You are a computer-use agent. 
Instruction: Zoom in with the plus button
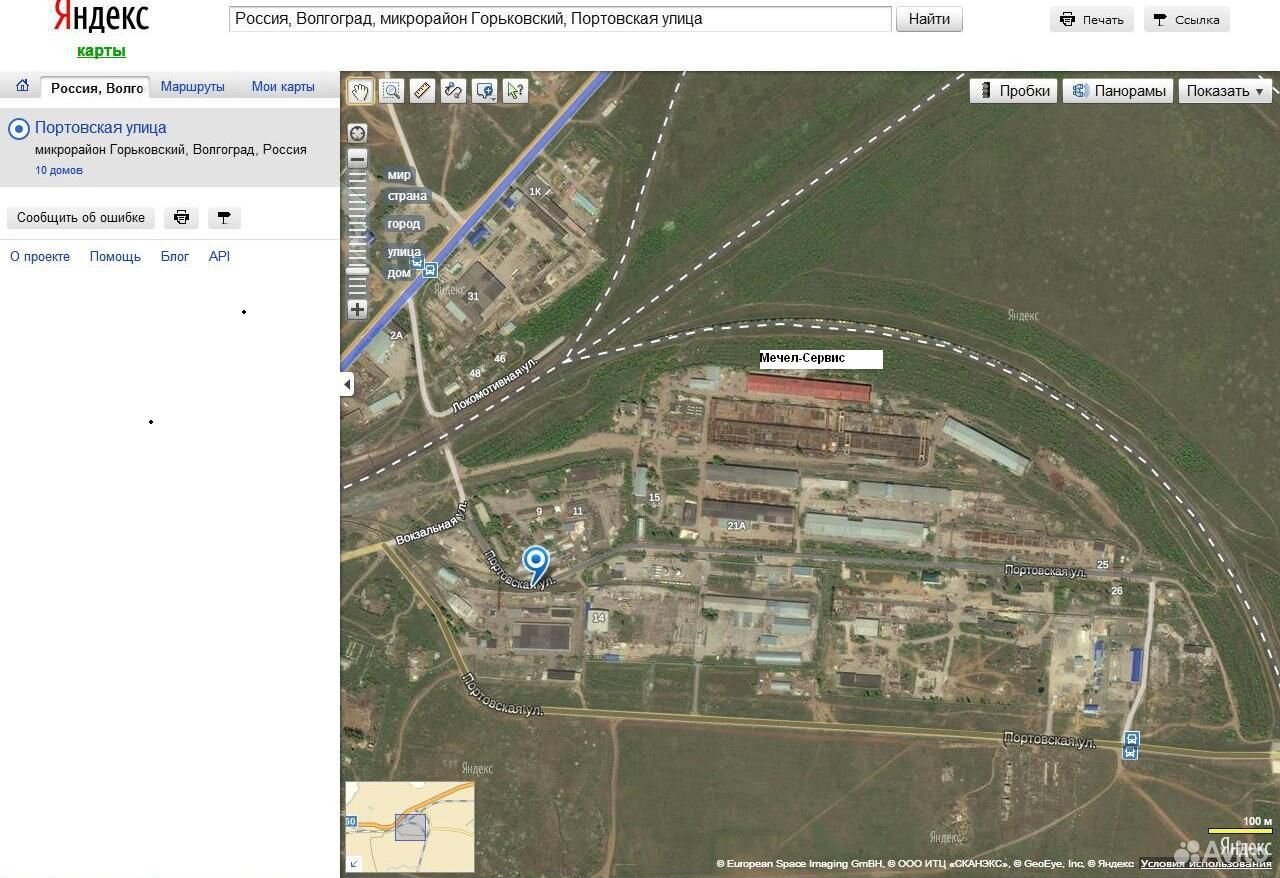tap(357, 310)
